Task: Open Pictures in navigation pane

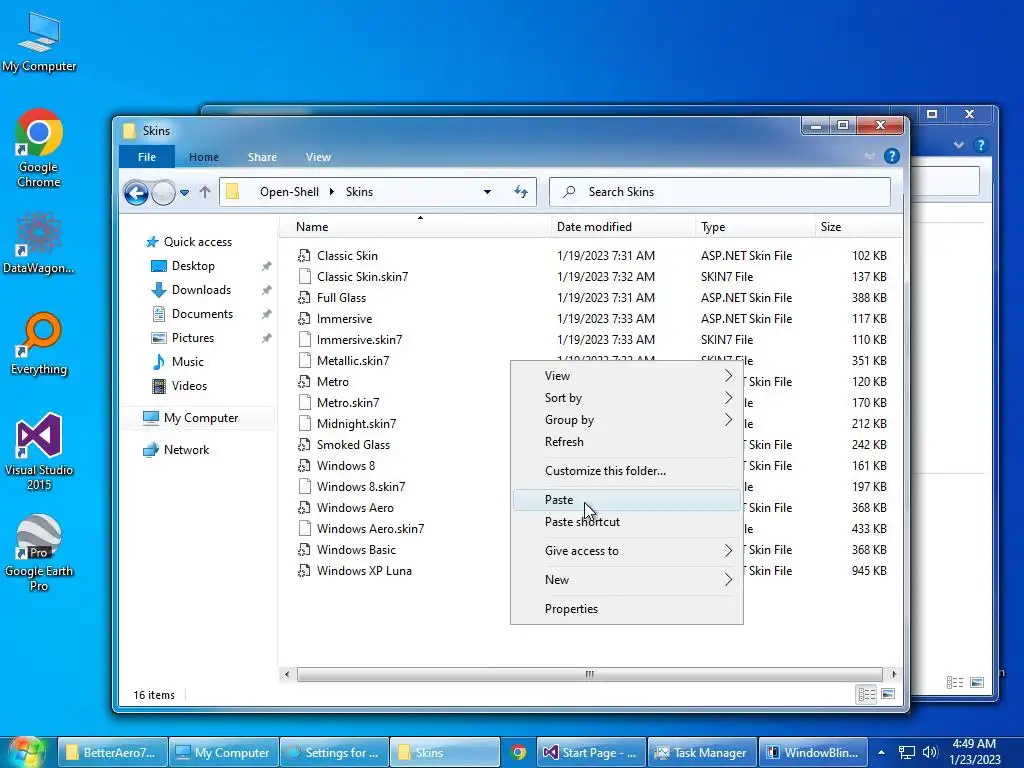Action: click(193, 338)
